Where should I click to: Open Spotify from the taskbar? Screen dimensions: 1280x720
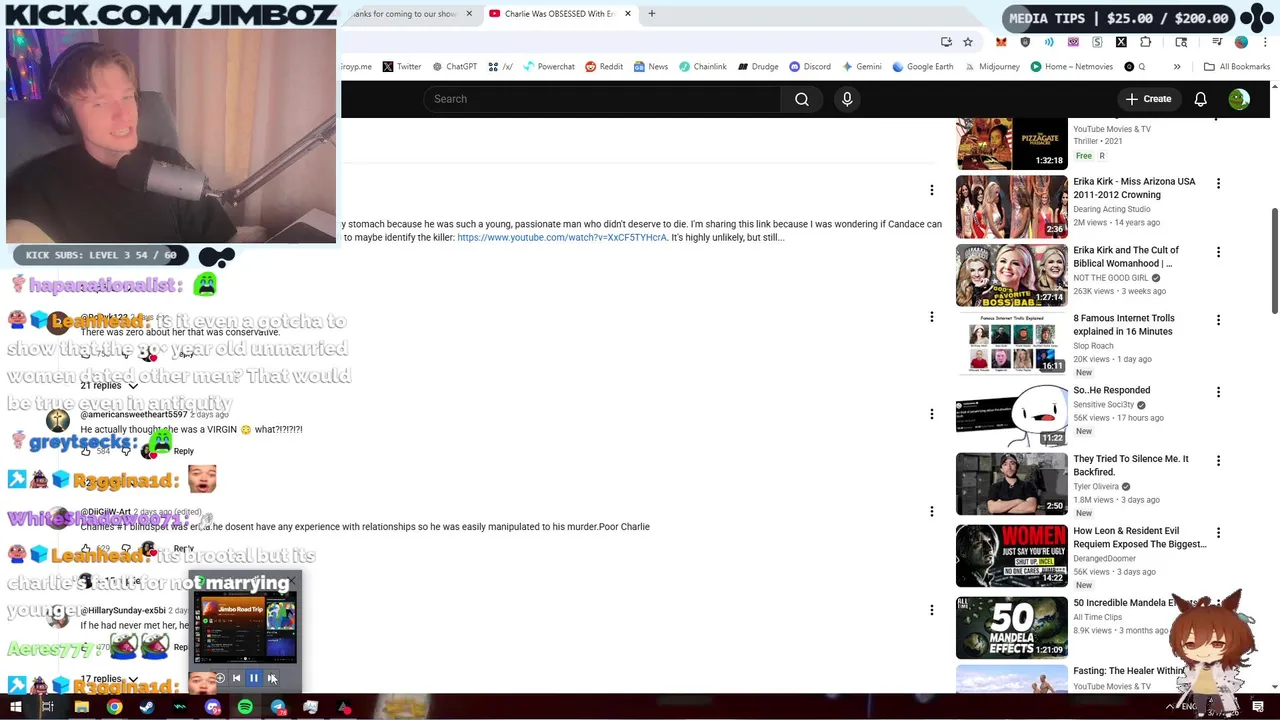click(245, 708)
